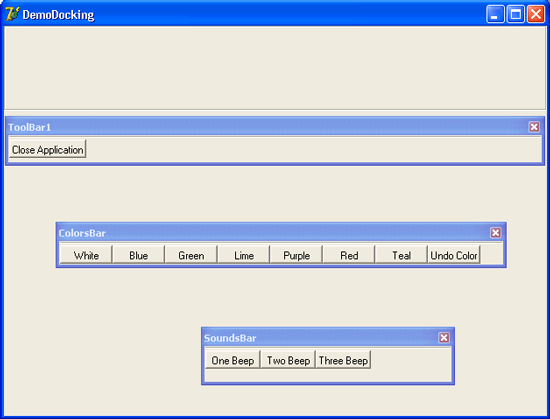The height and width of the screenshot is (419, 550).
Task: Choose the Teal color button
Action: point(401,255)
